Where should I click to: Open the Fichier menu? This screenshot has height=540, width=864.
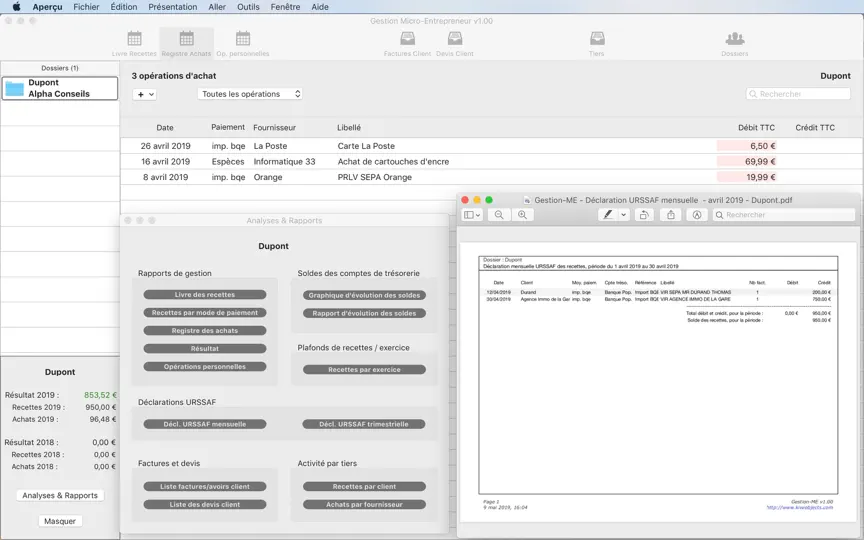87,7
